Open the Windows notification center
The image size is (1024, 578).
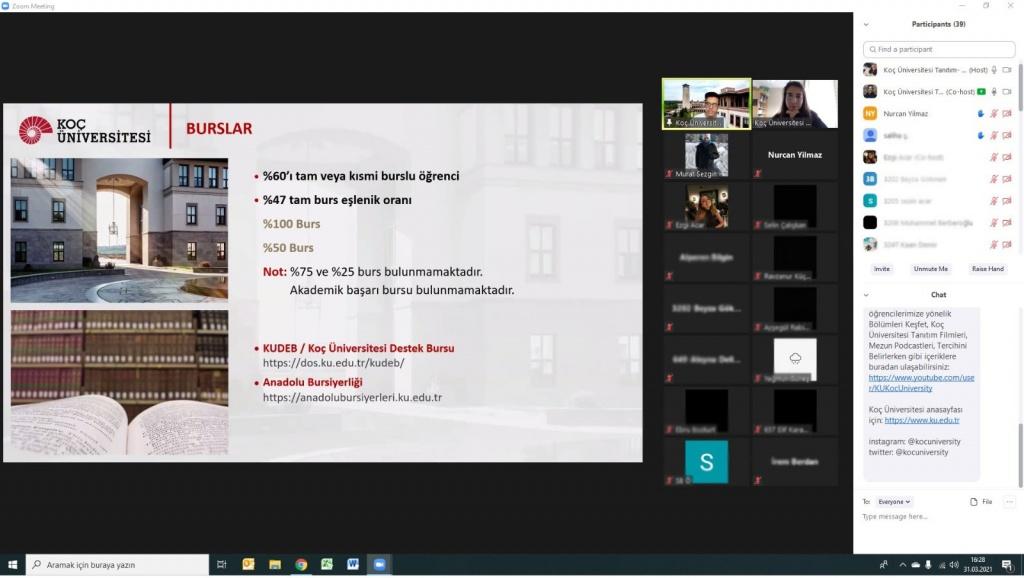click(x=1007, y=565)
